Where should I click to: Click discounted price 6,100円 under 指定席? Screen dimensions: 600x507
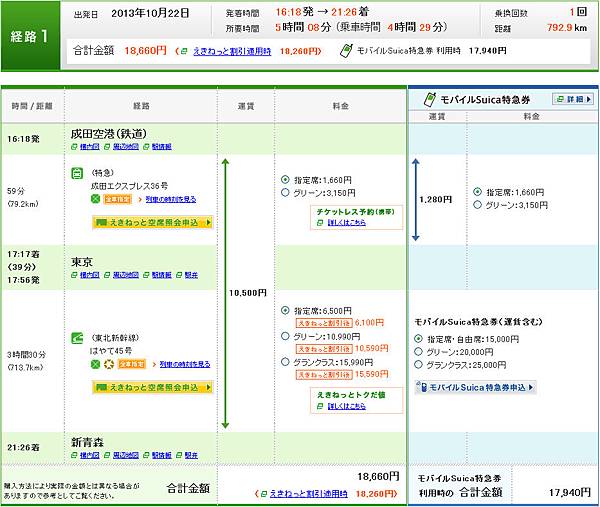pyautogui.click(x=369, y=323)
